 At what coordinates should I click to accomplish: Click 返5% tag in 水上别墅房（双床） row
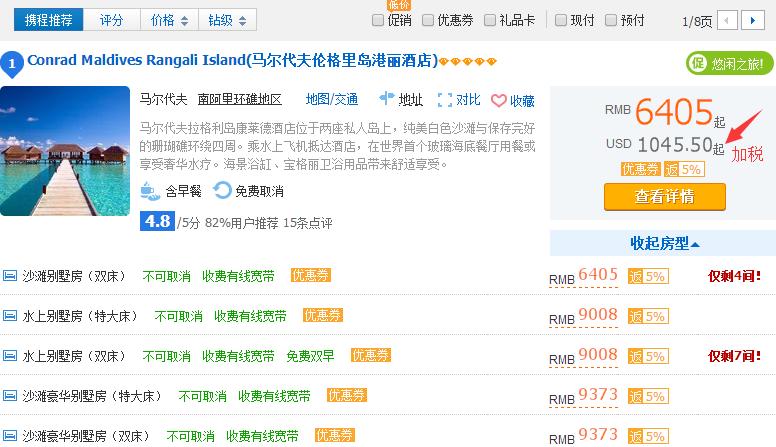pos(648,356)
